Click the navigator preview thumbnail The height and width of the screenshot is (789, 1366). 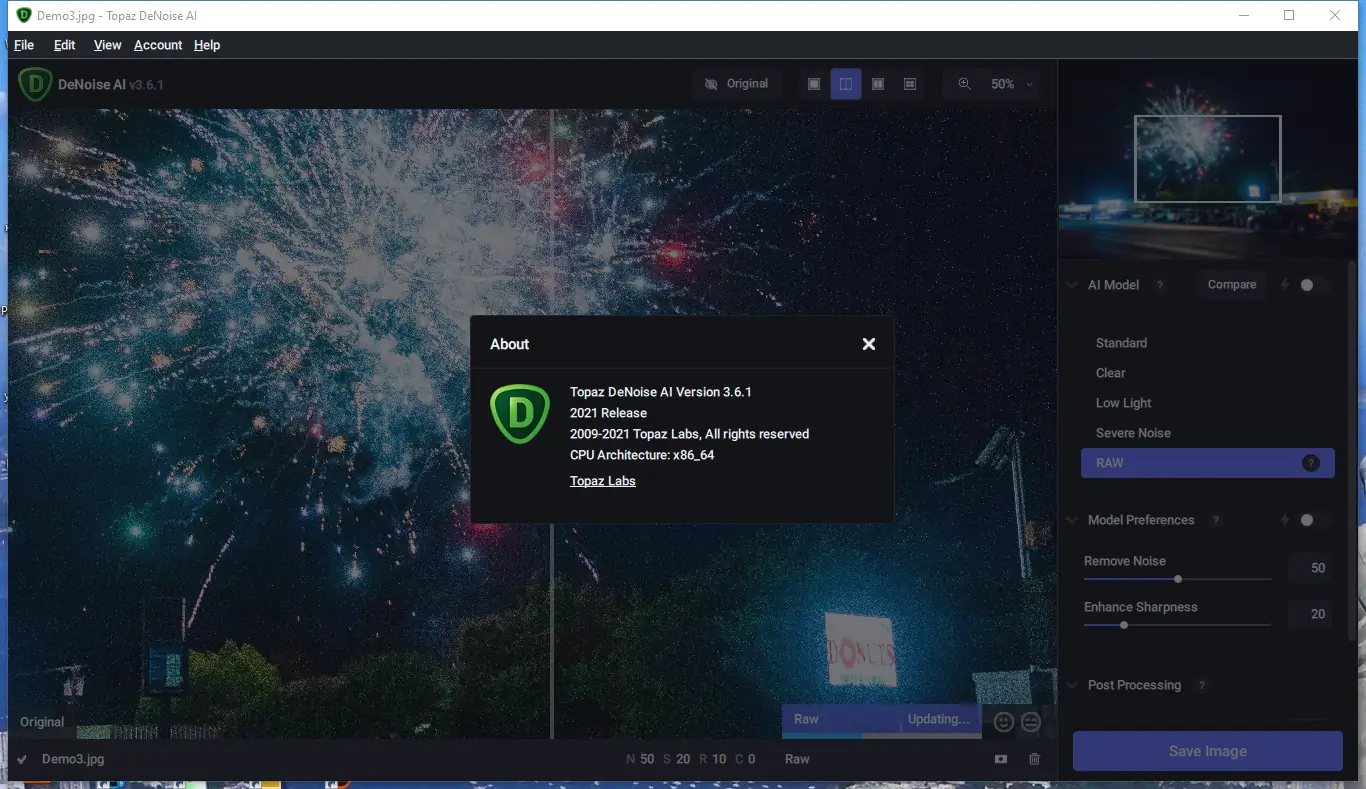pyautogui.click(x=1207, y=159)
